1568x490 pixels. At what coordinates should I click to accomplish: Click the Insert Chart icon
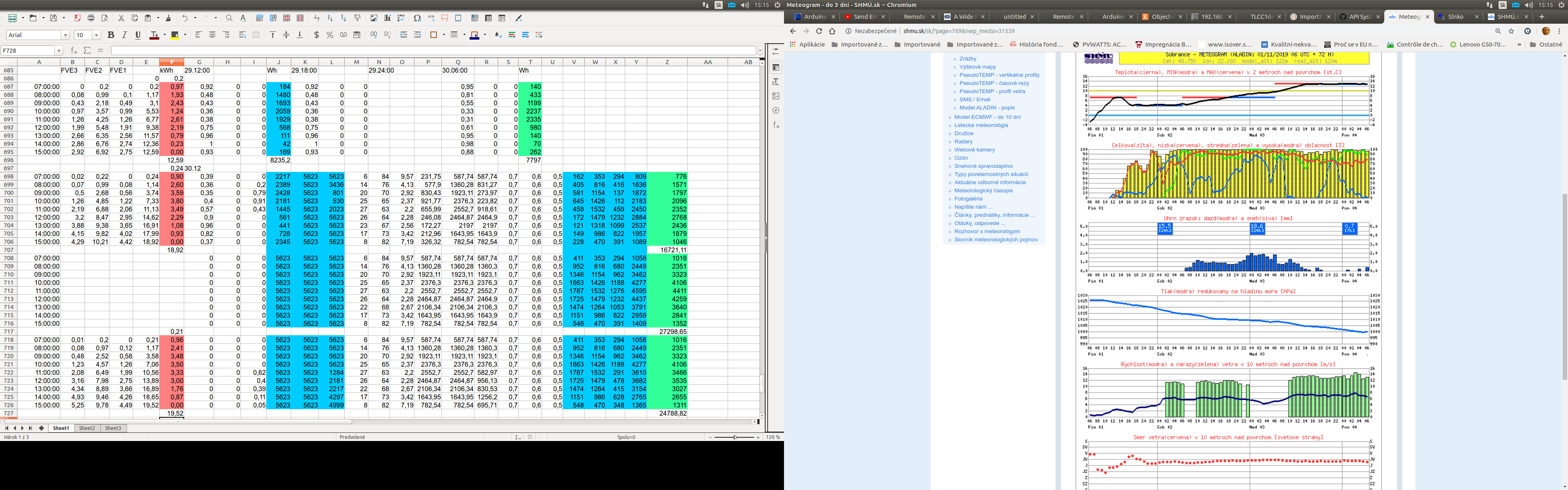point(387,18)
